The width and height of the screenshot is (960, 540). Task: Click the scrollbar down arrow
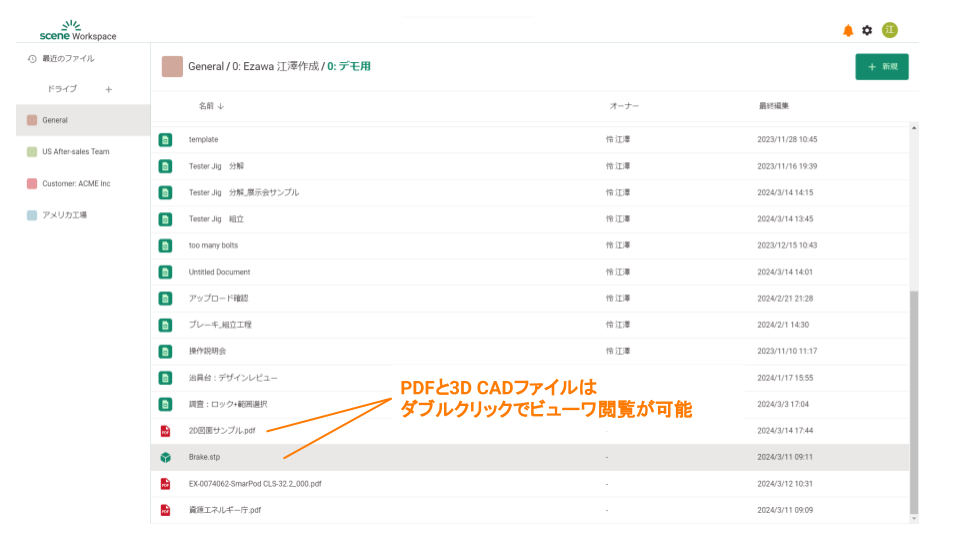[913, 519]
